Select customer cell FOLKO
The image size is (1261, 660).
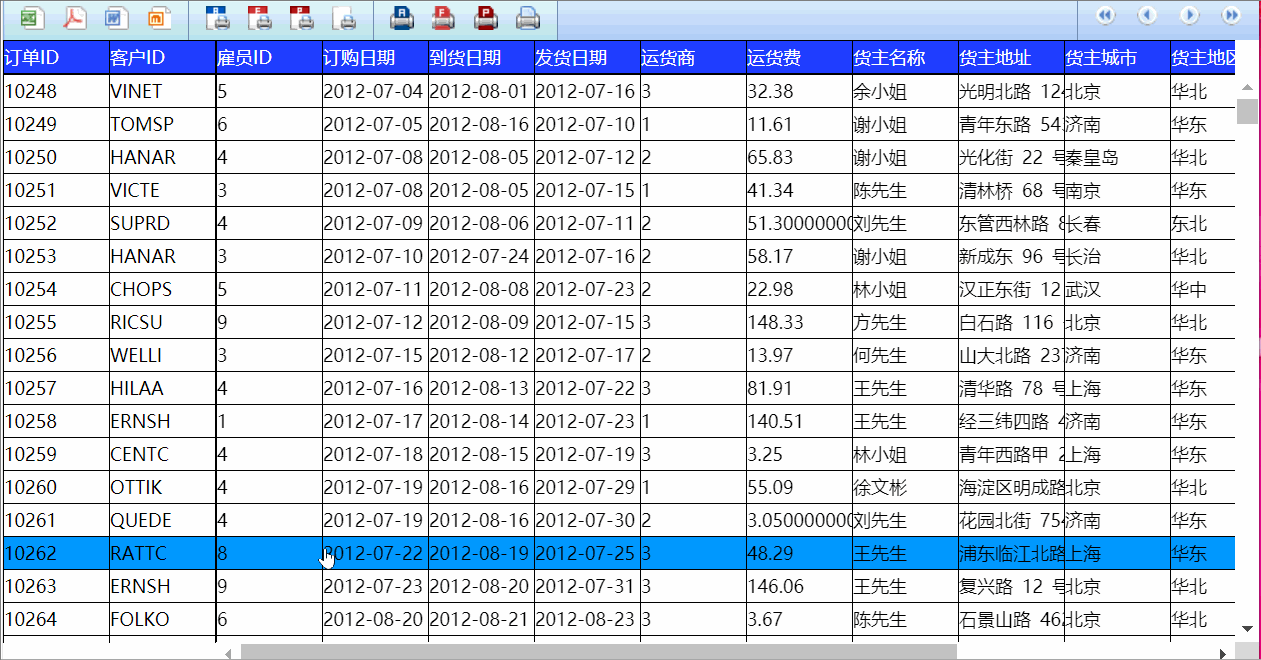point(162,619)
